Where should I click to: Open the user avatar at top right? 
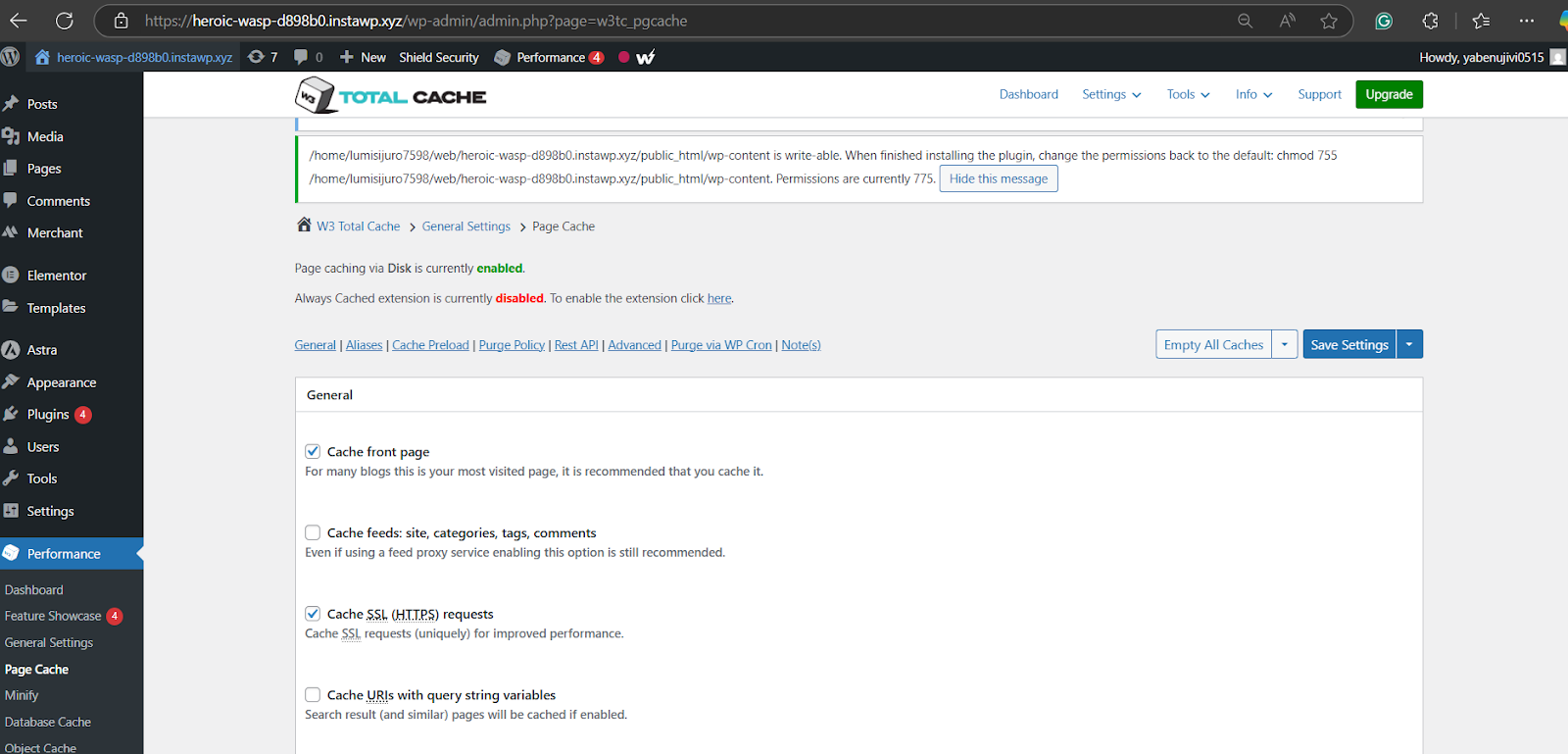[1557, 57]
